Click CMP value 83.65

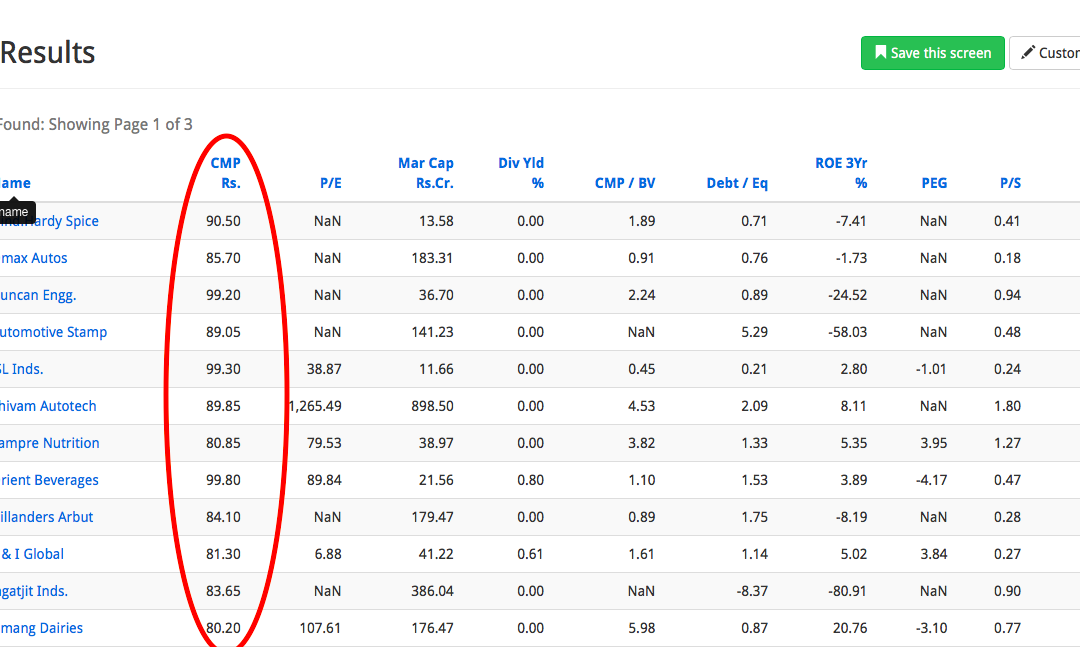(223, 591)
